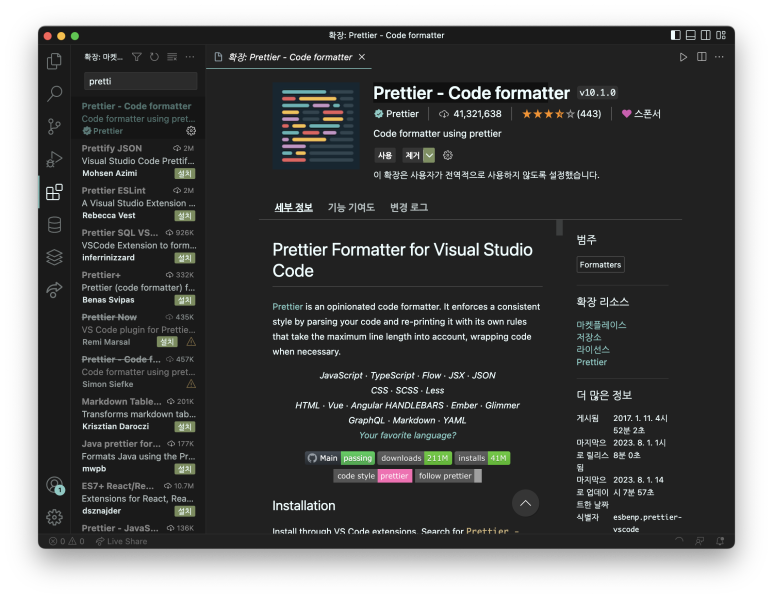Click the code style prettier badge
Image resolution: width=773 pixels, height=599 pixels.
point(373,476)
